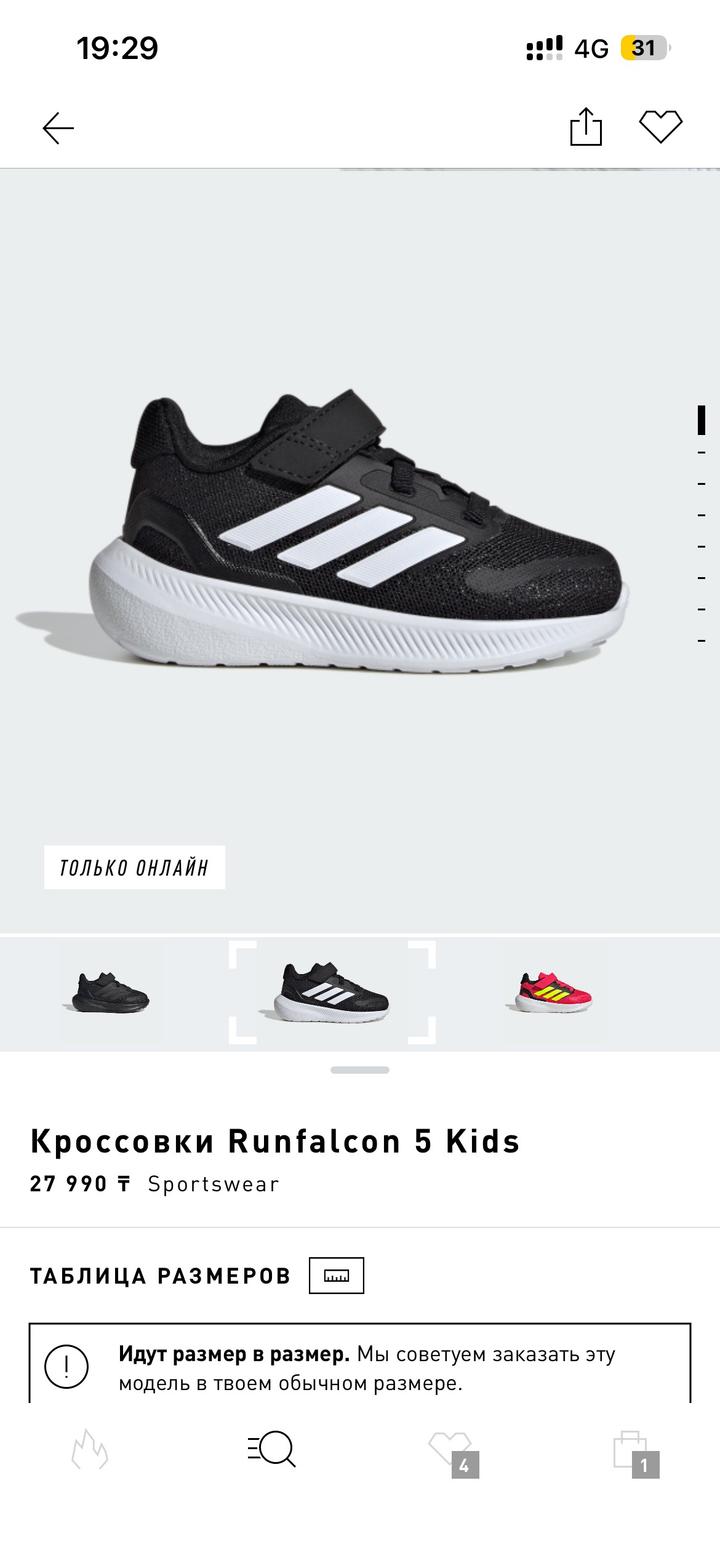Add product to wishlist with heart icon
This screenshot has height=1558, width=720.
tap(661, 127)
